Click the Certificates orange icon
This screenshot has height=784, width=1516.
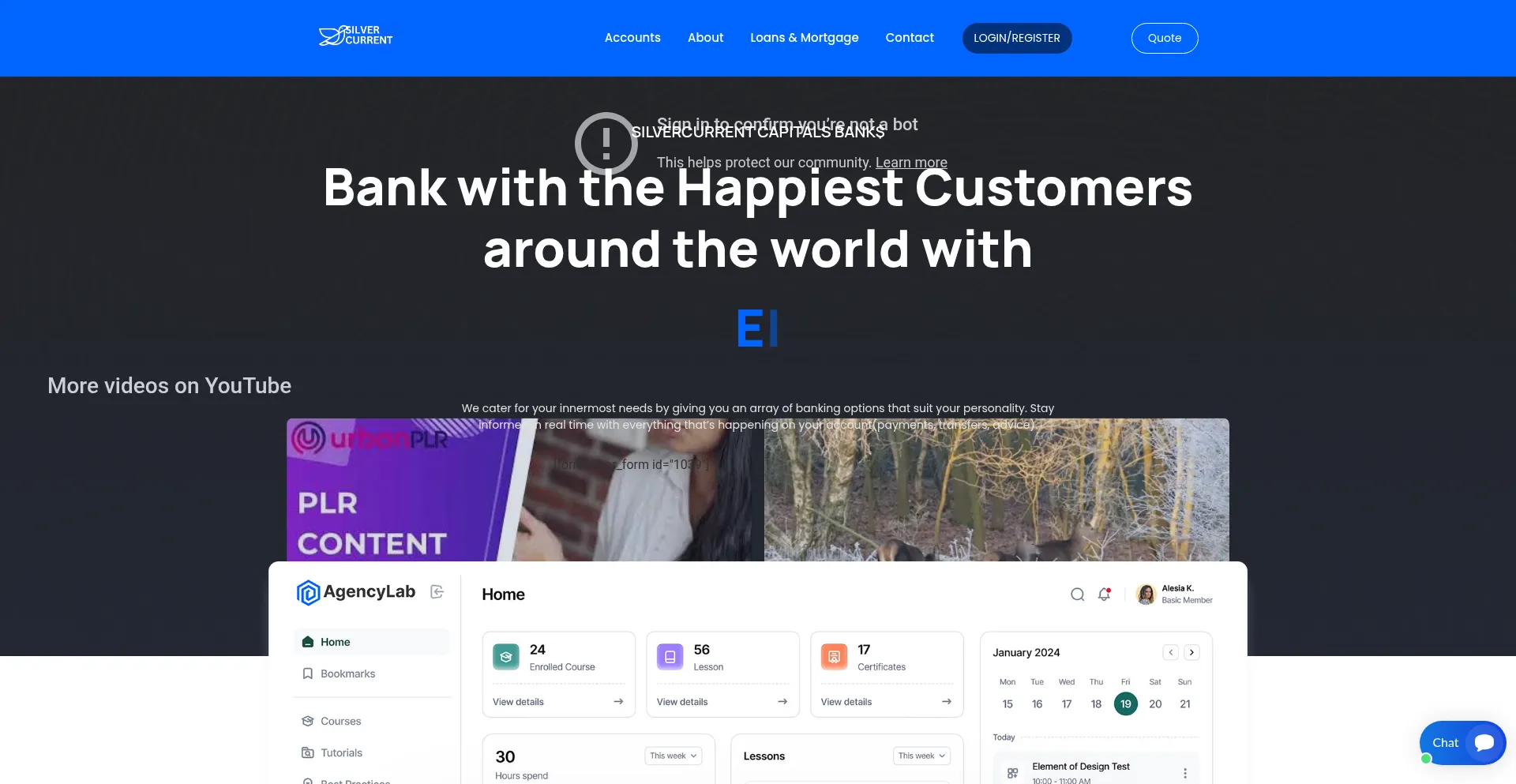pos(834,657)
